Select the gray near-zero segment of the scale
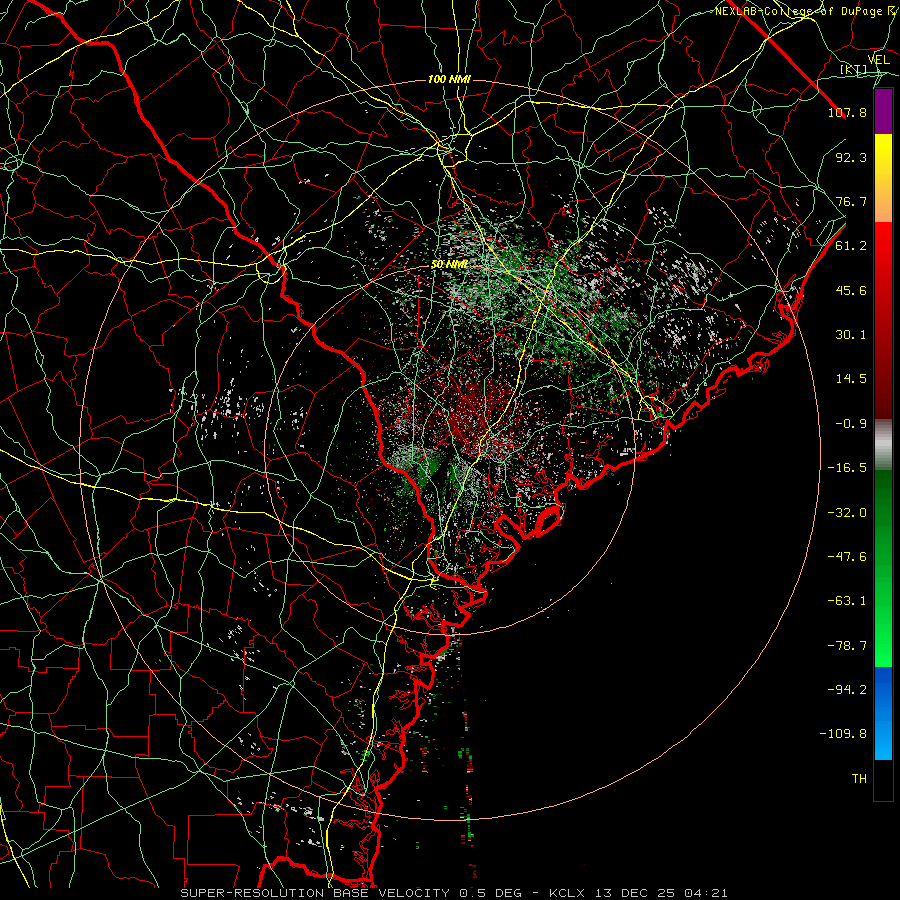This screenshot has width=900, height=900. click(x=883, y=445)
